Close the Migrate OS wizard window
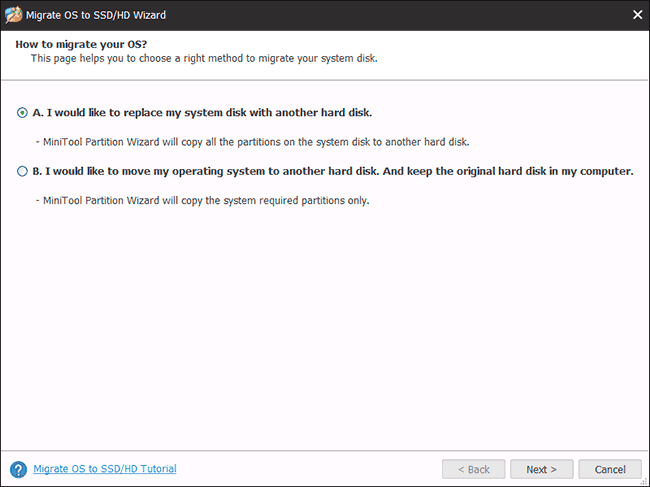The width and height of the screenshot is (650, 487). pos(637,14)
